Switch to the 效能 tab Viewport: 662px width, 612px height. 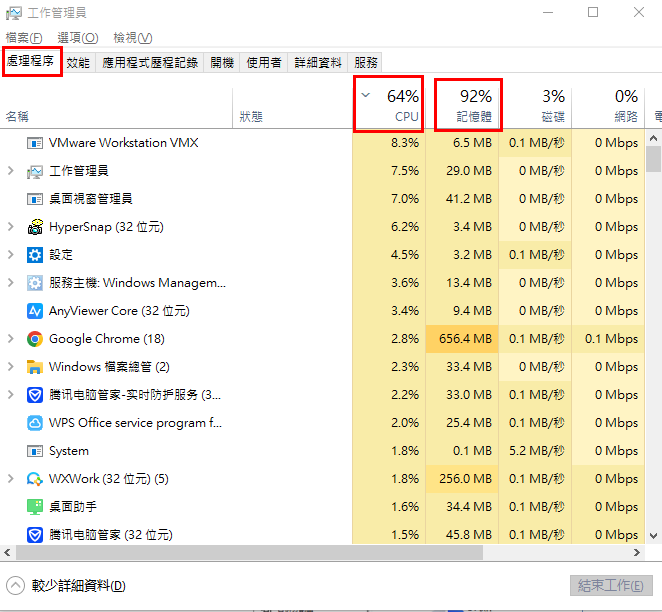(78, 63)
